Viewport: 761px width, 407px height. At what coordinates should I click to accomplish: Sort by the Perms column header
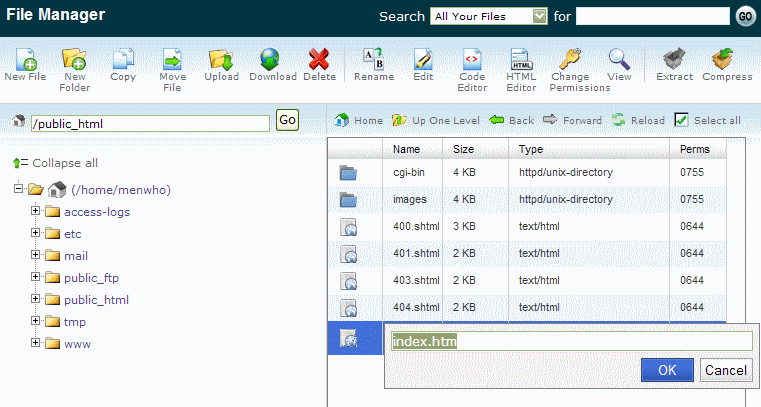695,149
